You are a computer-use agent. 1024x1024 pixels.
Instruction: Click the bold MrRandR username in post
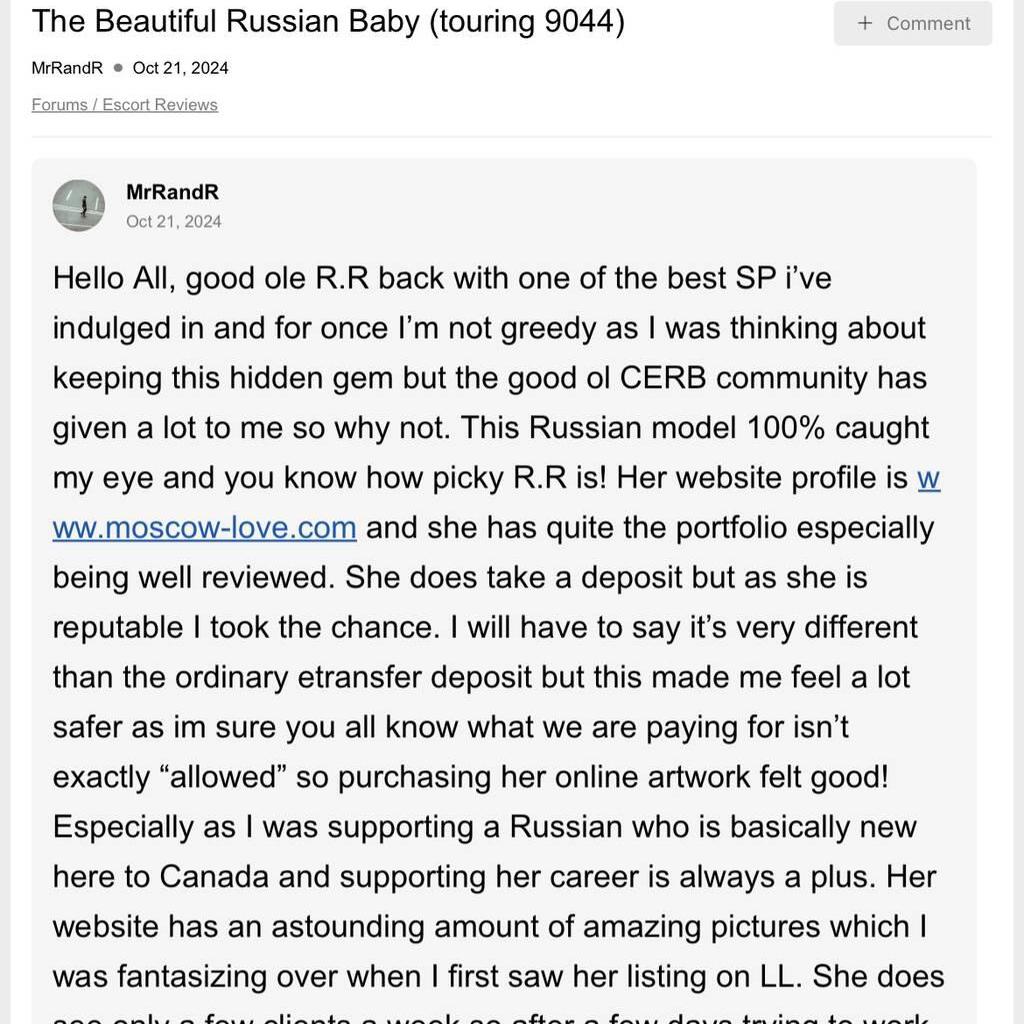click(x=172, y=192)
